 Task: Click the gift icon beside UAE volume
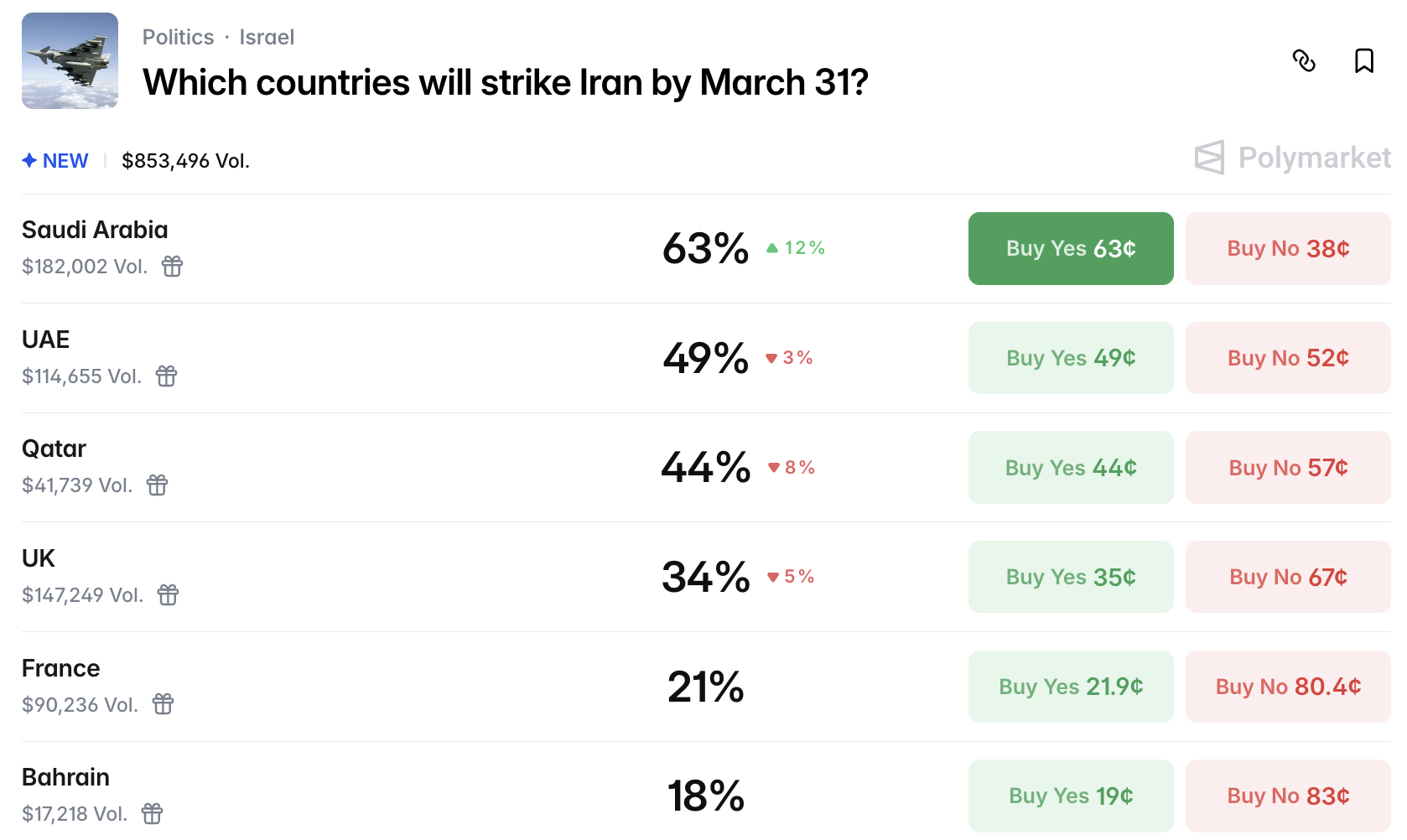click(167, 376)
